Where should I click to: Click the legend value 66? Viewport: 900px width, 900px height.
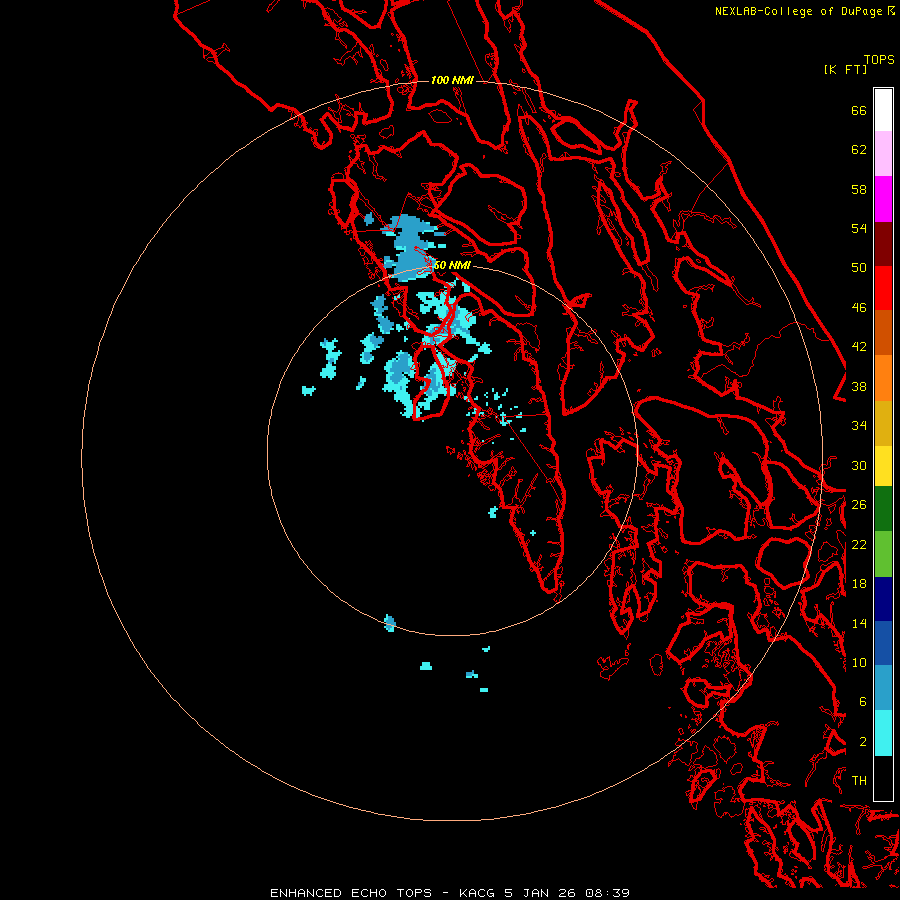[859, 110]
